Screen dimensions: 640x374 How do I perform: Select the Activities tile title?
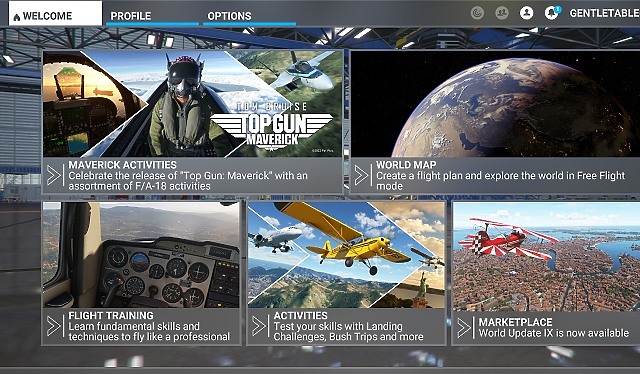point(300,316)
